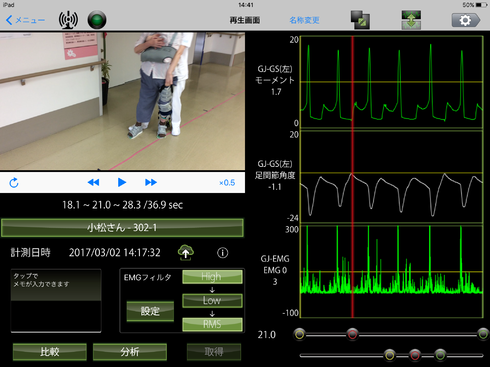
Task: Tap the 計測日時 label
Action: click(x=31, y=253)
